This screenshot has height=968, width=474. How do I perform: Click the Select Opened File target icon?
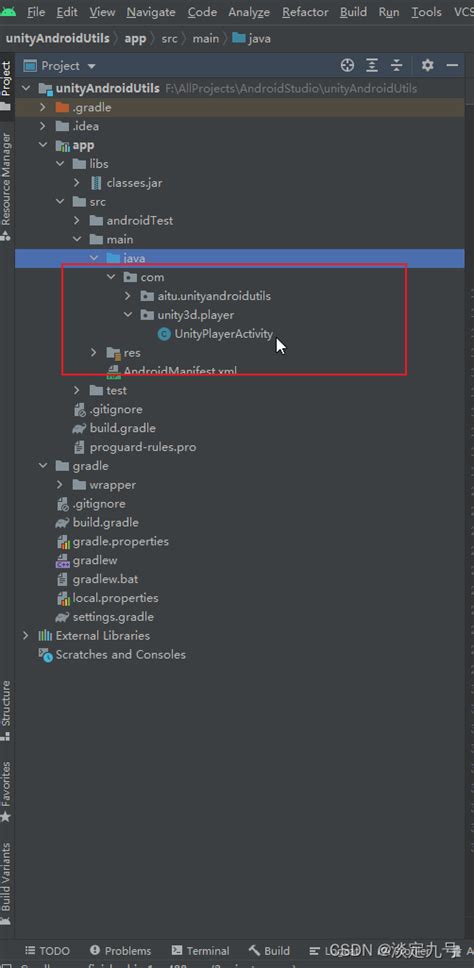[347, 65]
